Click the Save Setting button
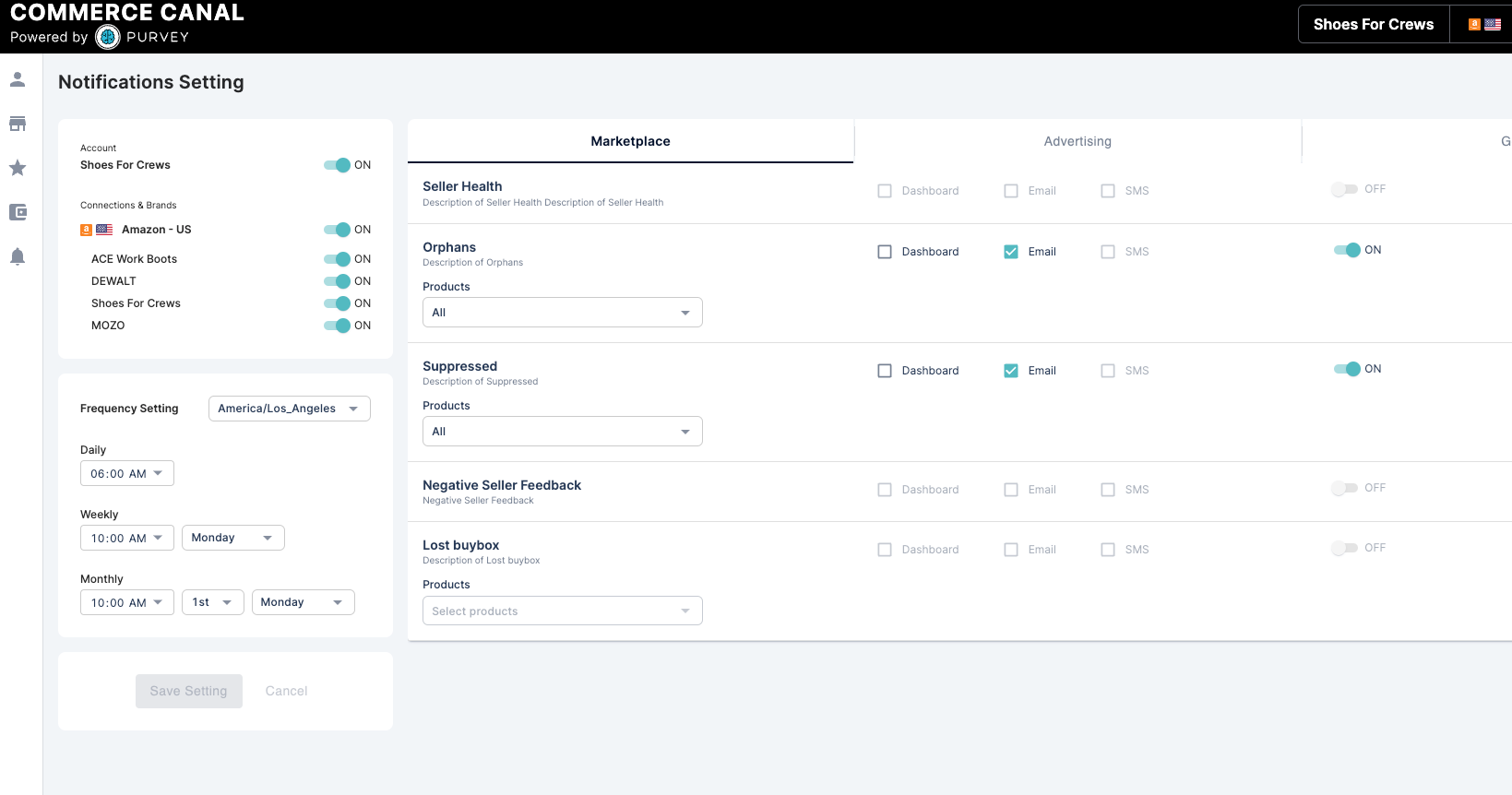The height and width of the screenshot is (795, 1512). (188, 691)
